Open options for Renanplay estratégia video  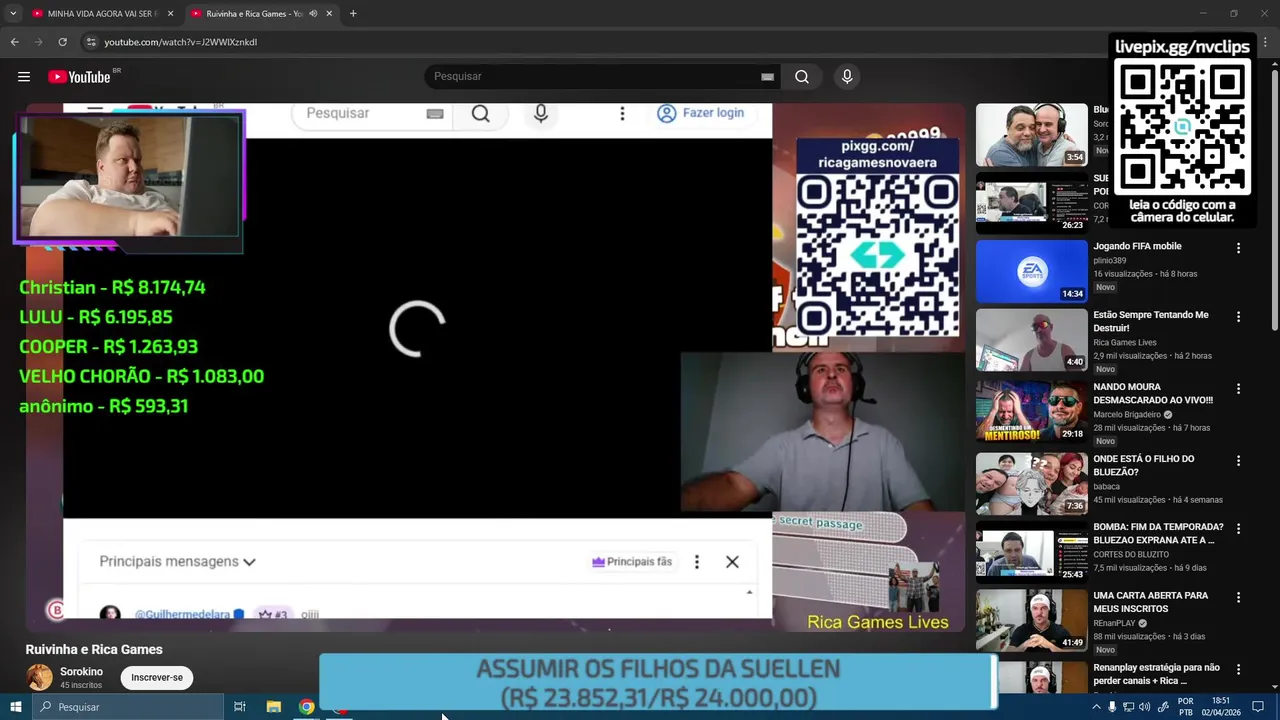1238,670
